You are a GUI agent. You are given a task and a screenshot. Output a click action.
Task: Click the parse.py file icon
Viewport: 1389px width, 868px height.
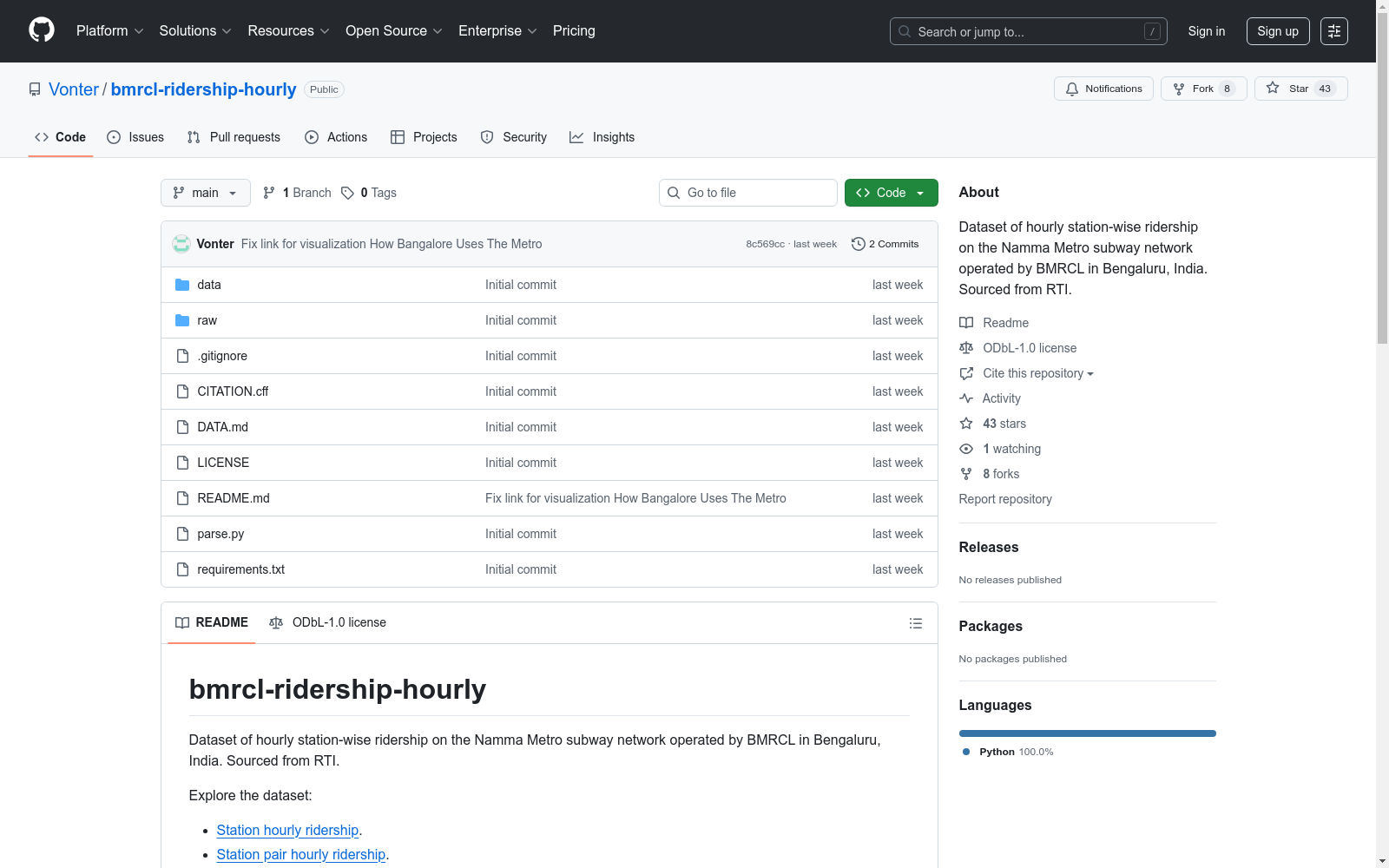click(182, 534)
